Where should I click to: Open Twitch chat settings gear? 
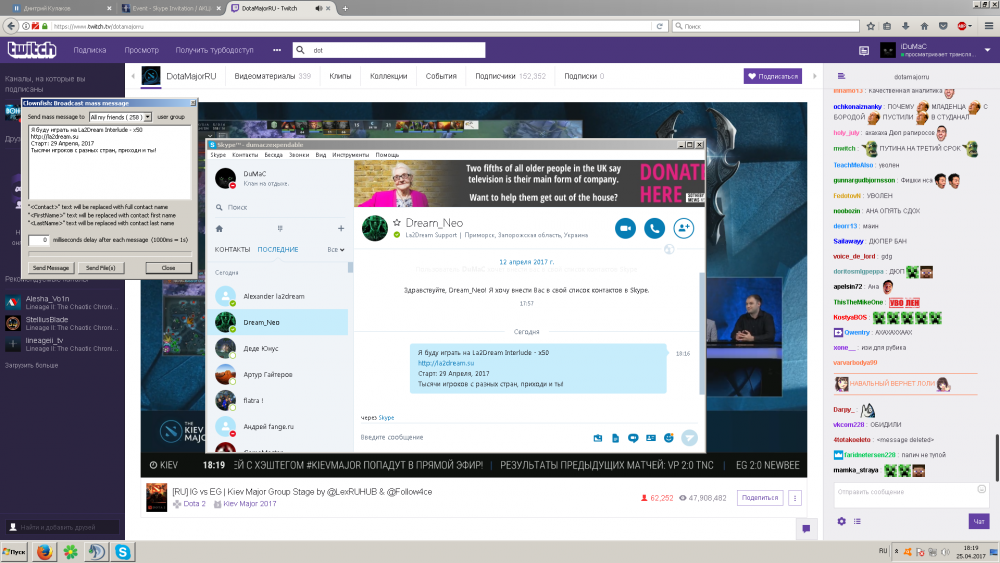[x=841, y=521]
